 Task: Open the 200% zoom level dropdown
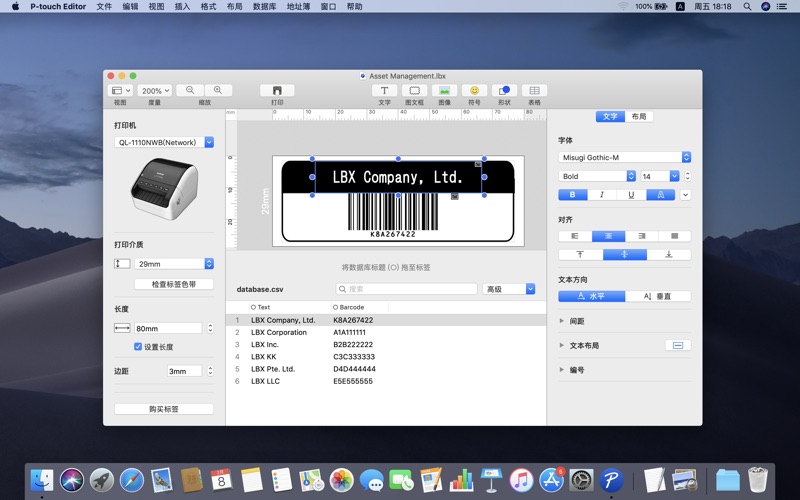155,90
